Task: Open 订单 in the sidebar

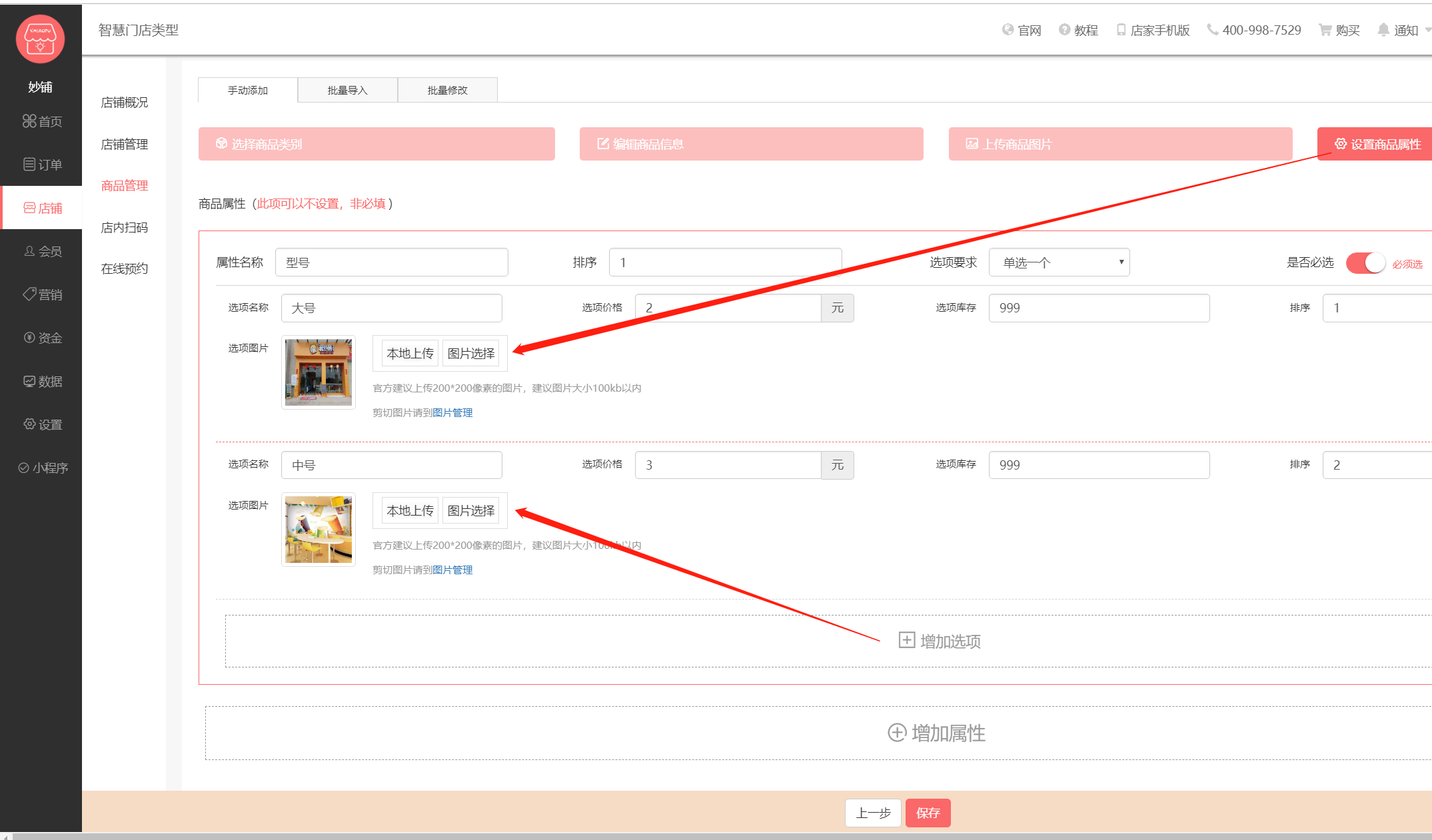Action: (x=41, y=165)
